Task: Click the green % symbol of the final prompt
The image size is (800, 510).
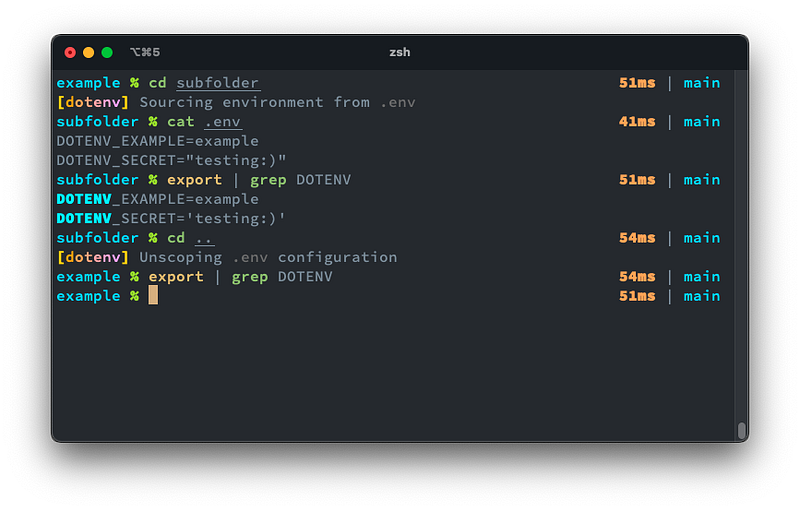Action: point(134,296)
